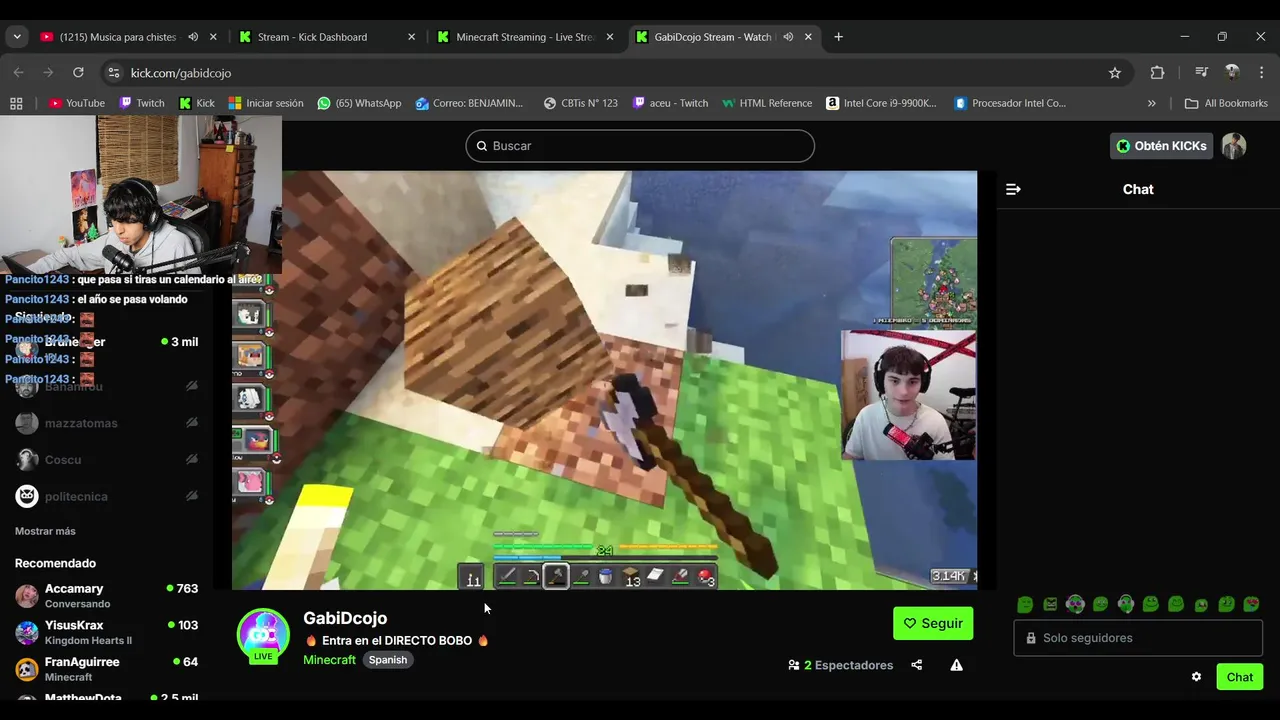Open YisusKrax recommended channel
Screen dimensions: 1280x720
[x=106, y=632]
